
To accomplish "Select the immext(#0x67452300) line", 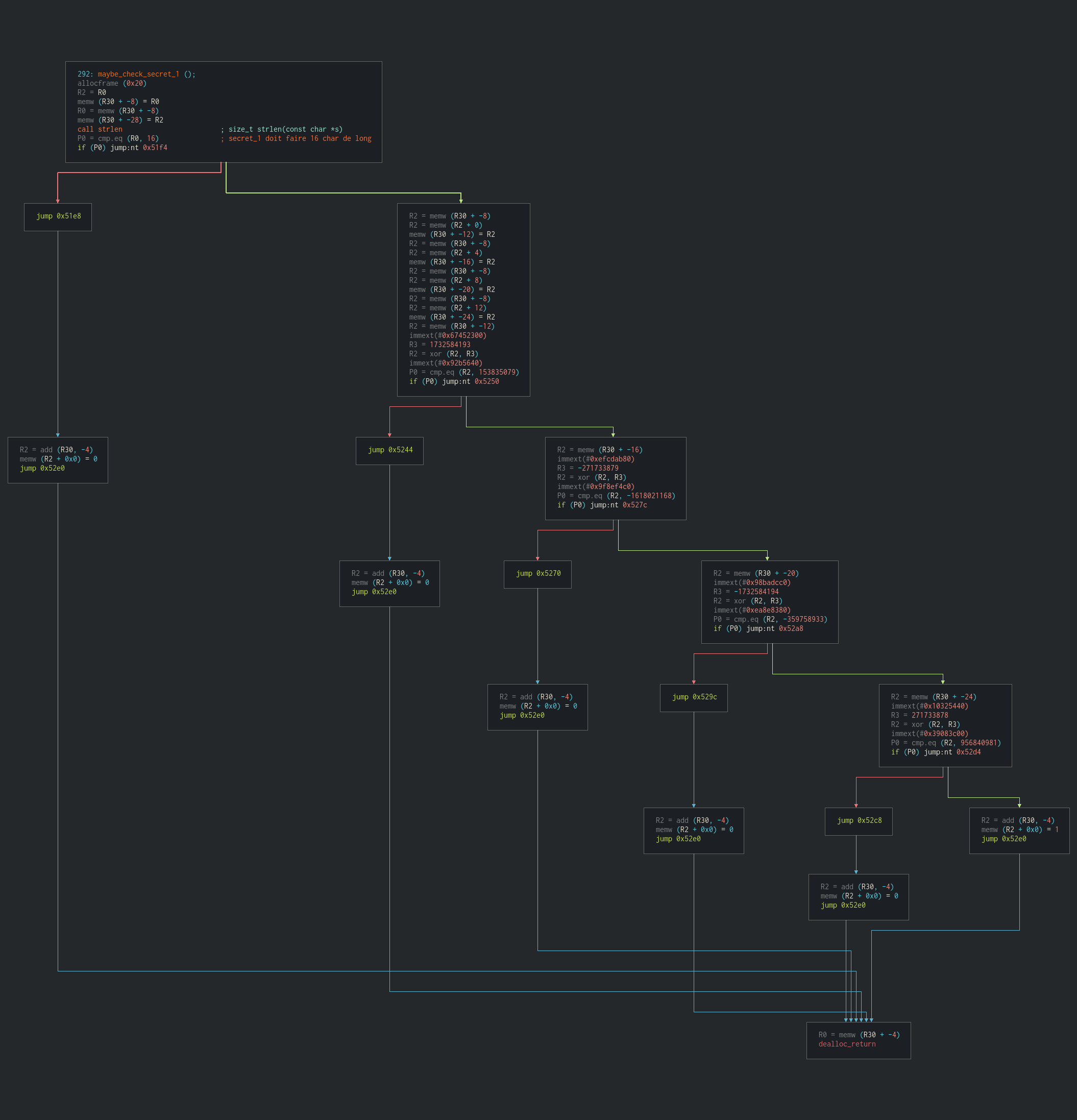I will [448, 335].
